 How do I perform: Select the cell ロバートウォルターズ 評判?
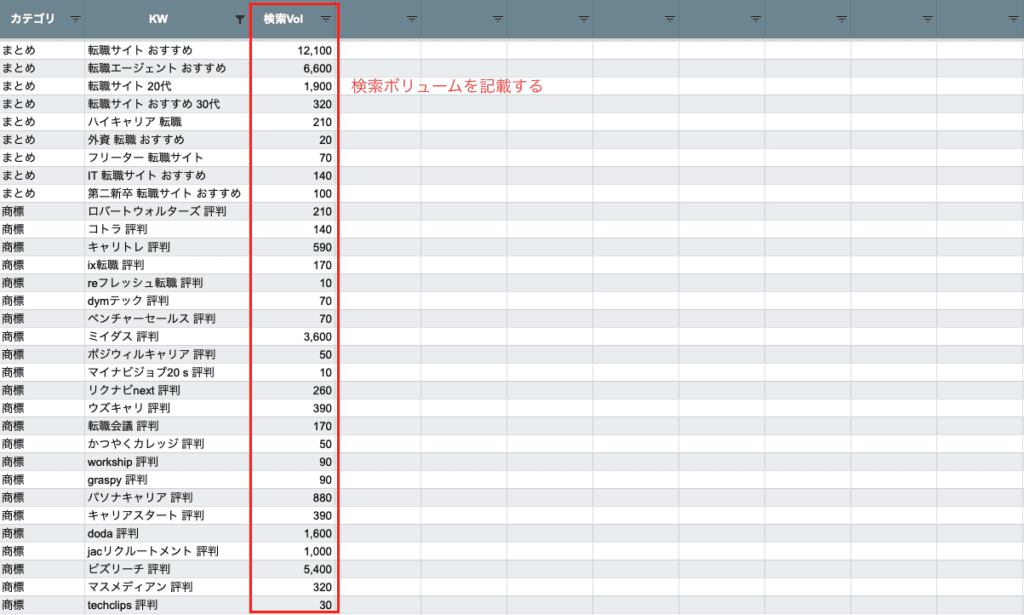pos(167,212)
